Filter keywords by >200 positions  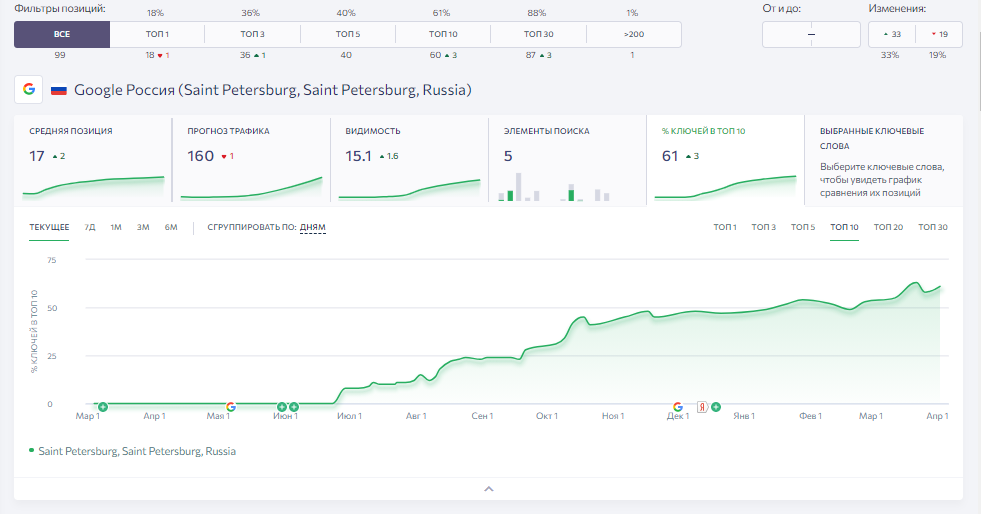pos(634,34)
